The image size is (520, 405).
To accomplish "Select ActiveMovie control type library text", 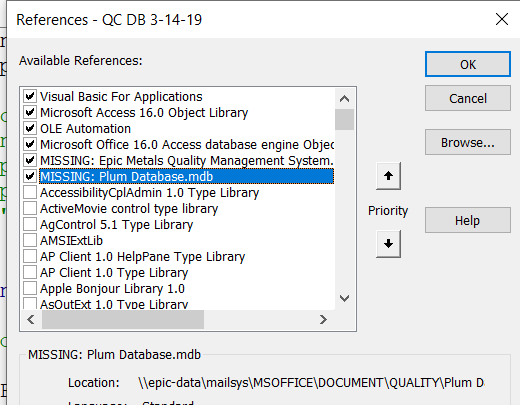I will click(129, 208).
